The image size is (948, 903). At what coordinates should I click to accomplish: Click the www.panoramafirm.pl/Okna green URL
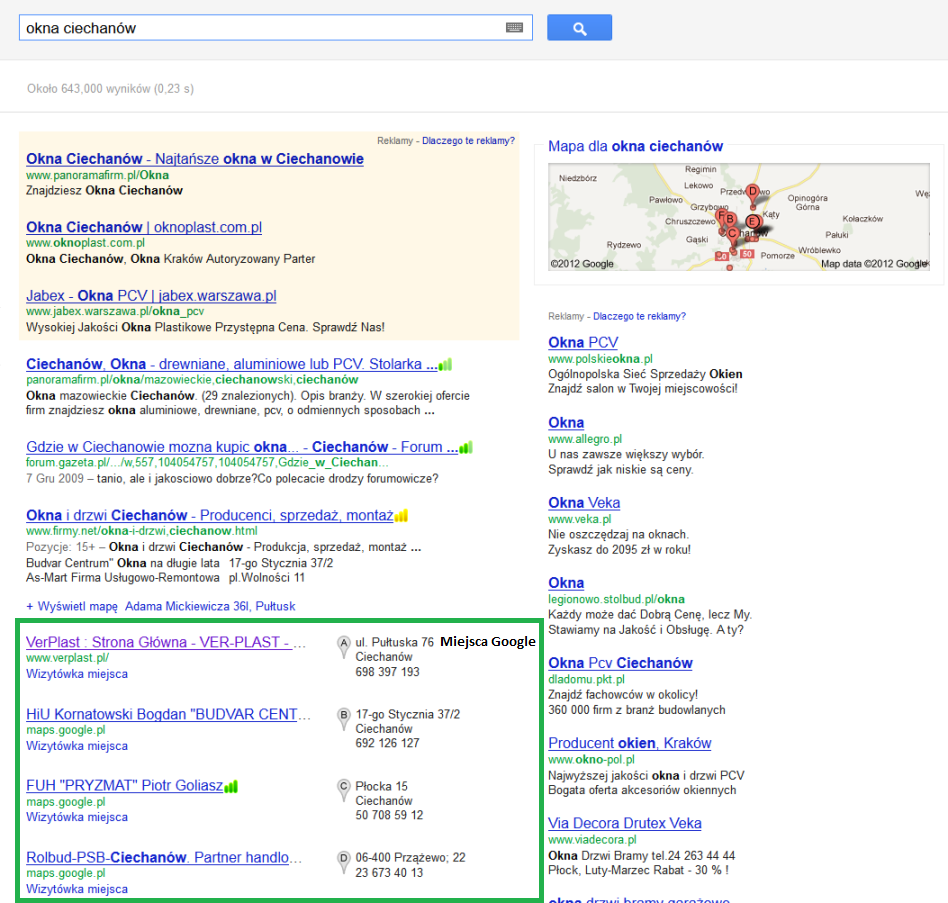[97, 175]
